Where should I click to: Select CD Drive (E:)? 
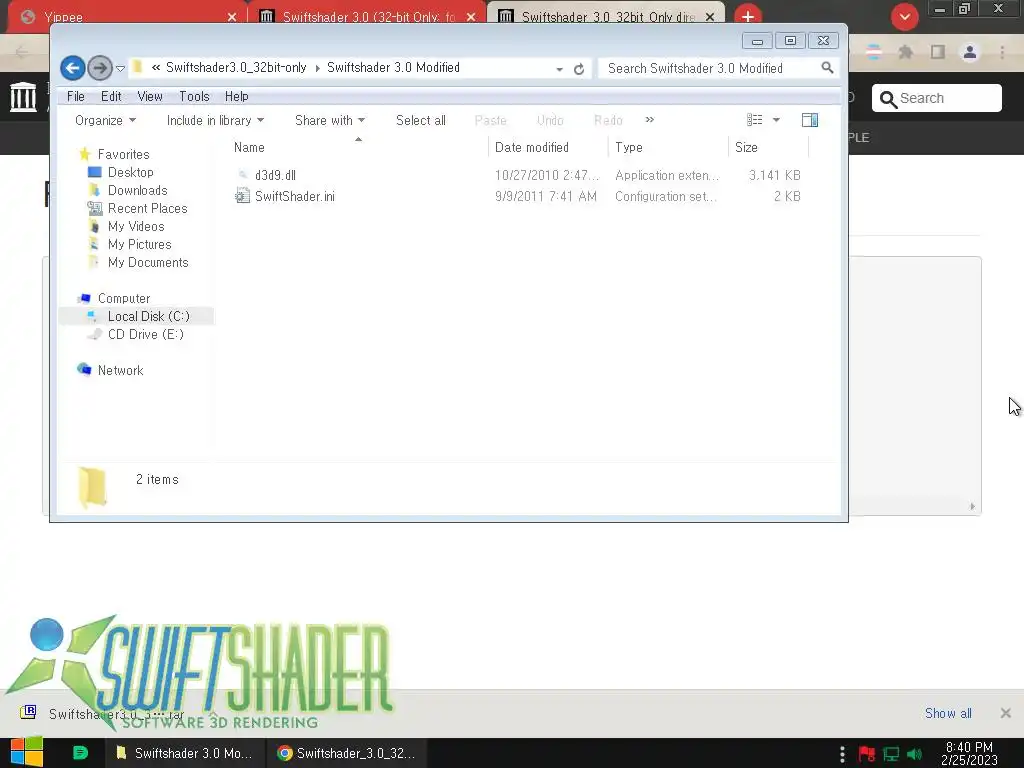pos(146,334)
